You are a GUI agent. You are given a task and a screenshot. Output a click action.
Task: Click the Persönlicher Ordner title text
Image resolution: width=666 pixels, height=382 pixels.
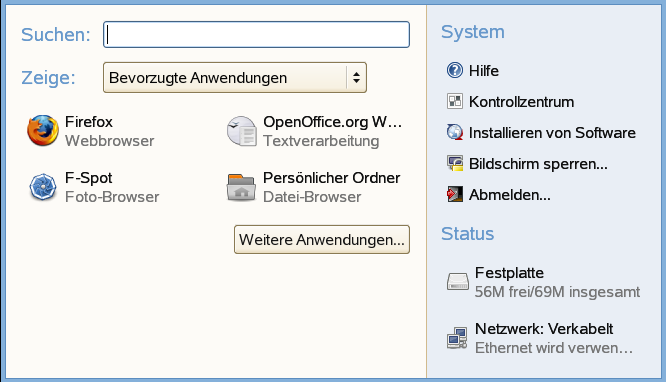pyautogui.click(x=332, y=178)
